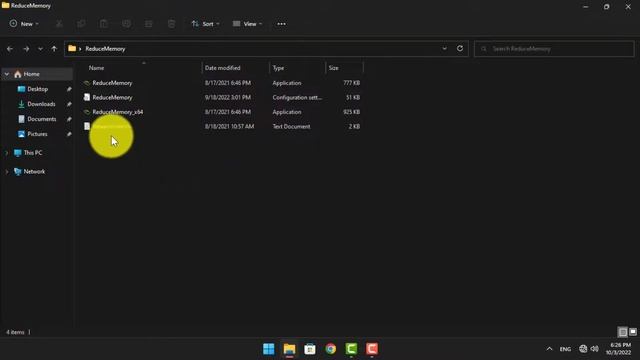
Task: Click the Cut toolbar icon
Action: pos(59,24)
